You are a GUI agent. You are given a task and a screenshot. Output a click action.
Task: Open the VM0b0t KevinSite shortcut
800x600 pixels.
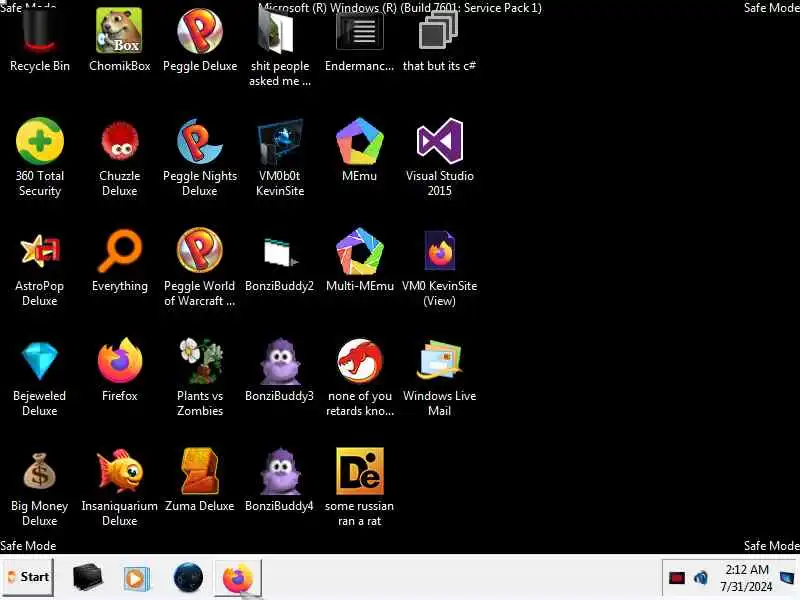(x=280, y=142)
